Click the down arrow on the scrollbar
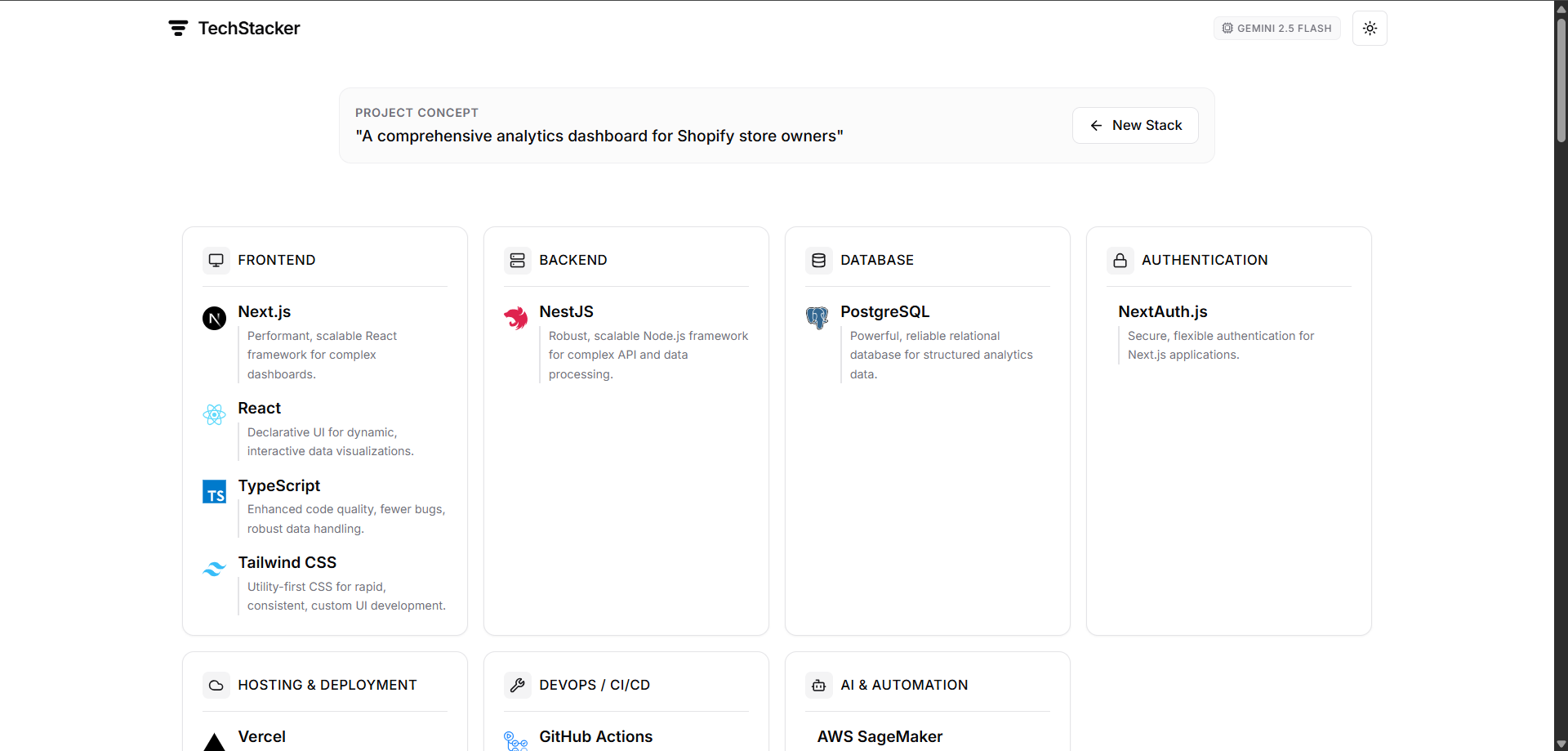 point(1560,743)
